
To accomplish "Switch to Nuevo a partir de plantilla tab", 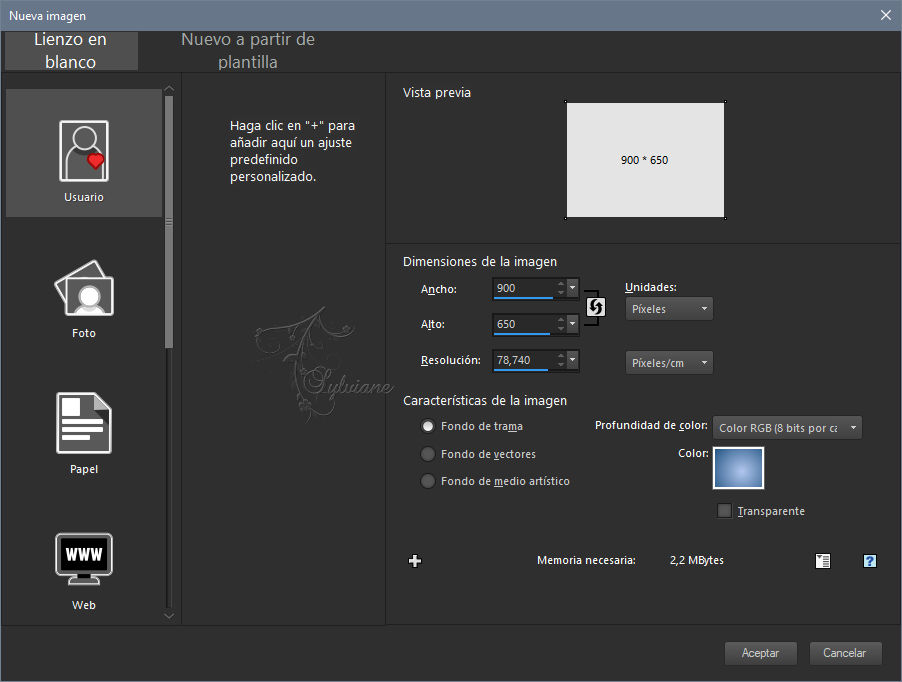I will 248,51.
